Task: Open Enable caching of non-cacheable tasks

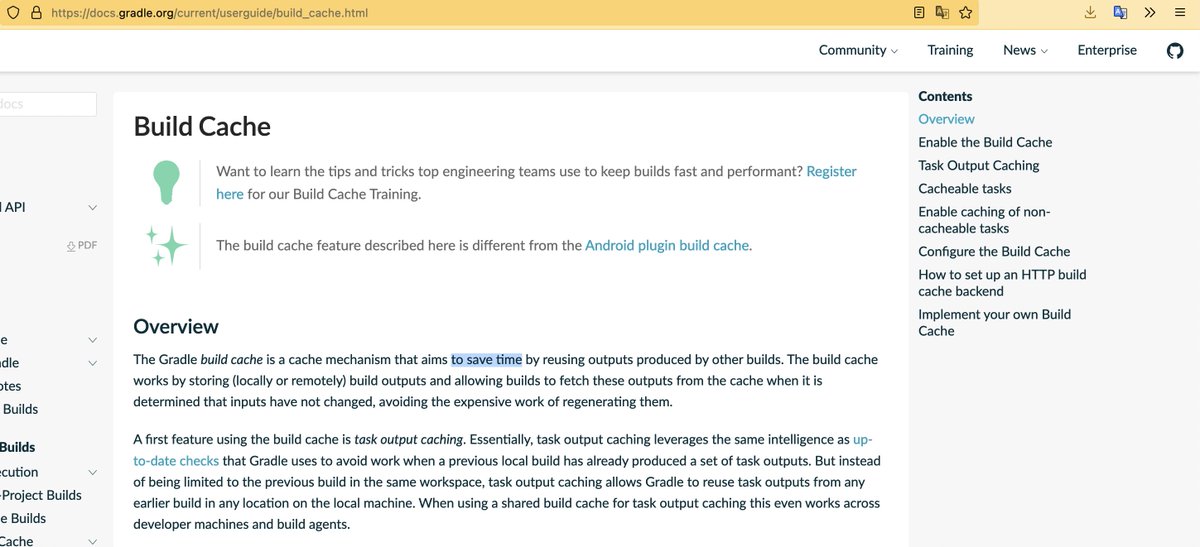Action: pos(984,220)
